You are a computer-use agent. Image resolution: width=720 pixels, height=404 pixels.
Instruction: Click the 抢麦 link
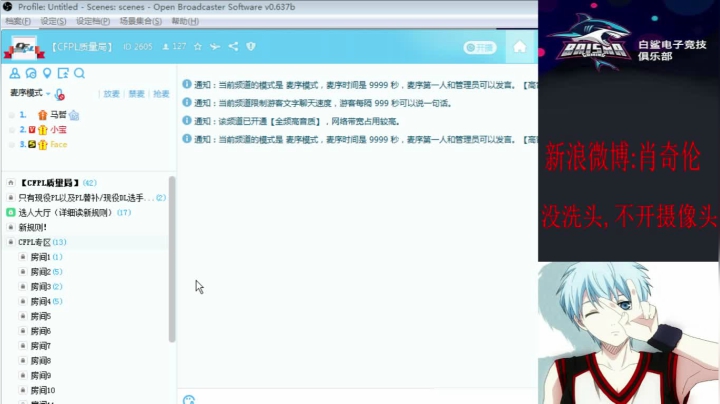pos(161,94)
